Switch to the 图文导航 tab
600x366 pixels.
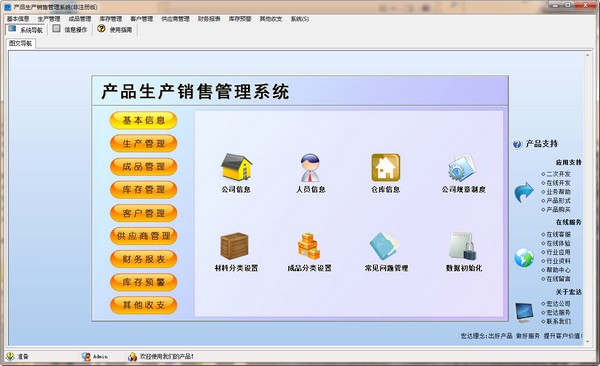tap(21, 43)
